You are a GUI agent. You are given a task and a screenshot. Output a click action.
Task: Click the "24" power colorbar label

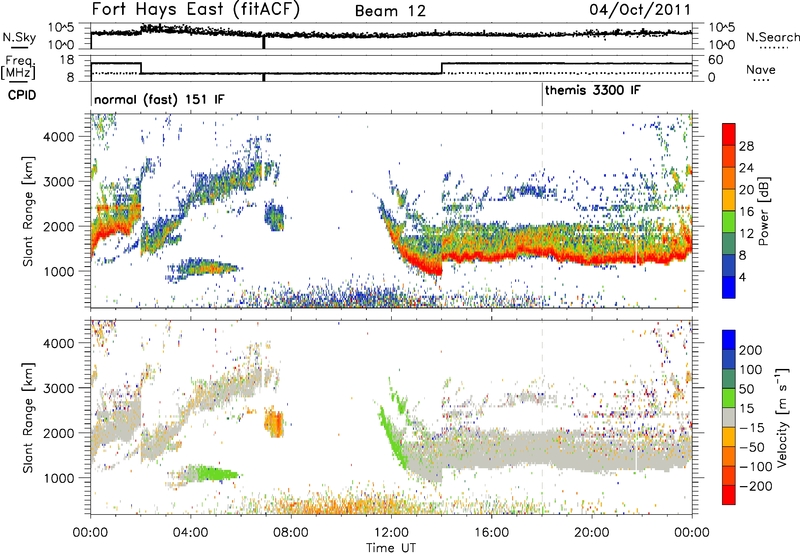(746, 168)
